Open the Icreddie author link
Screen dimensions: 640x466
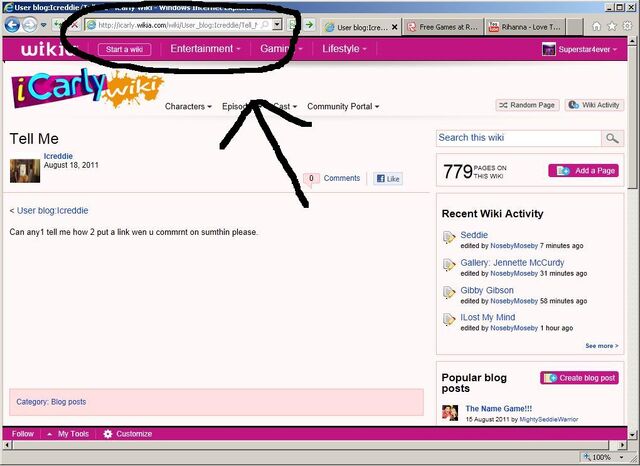(58, 156)
